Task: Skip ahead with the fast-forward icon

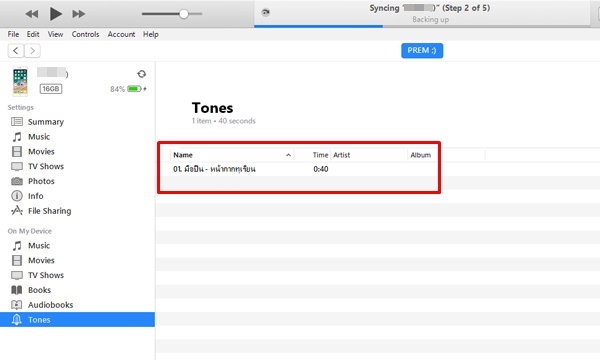Action: pos(78,14)
